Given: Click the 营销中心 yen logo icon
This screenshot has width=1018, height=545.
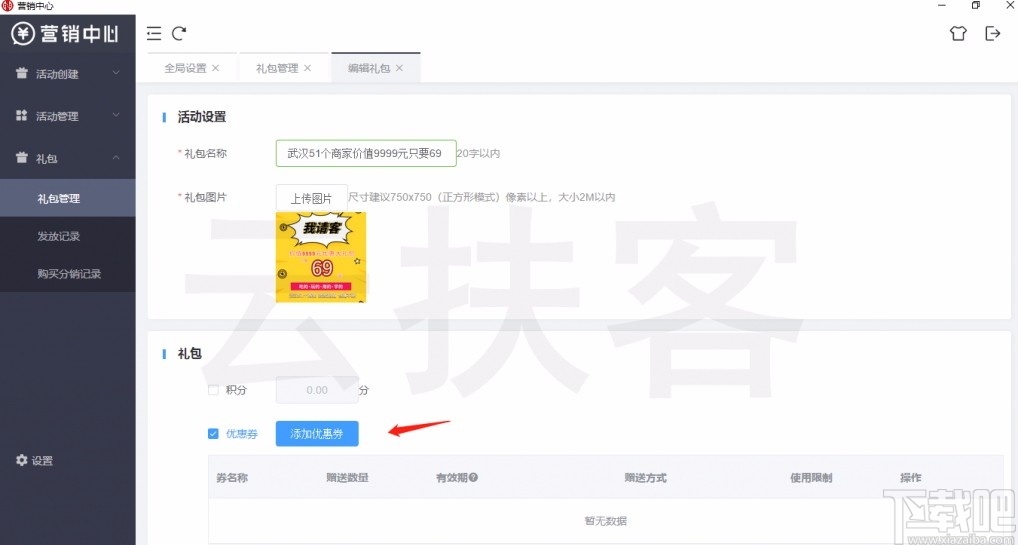Looking at the screenshot, I should [23, 33].
